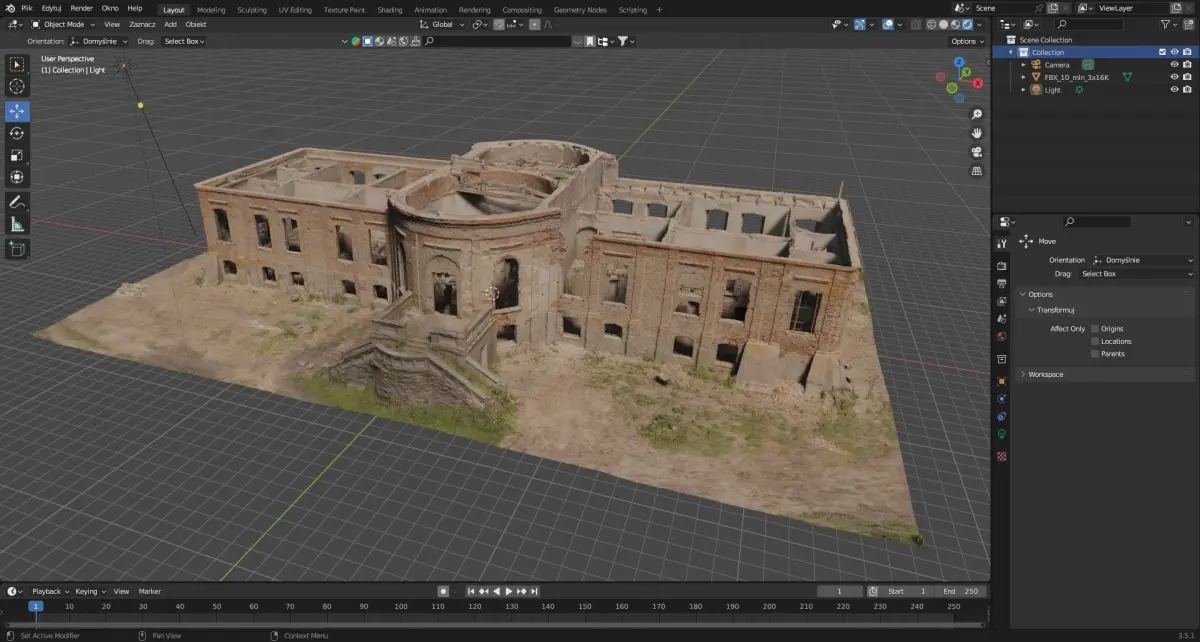The image size is (1200, 642).
Task: Switch to UV Editing workspace tab
Action: click(x=295, y=9)
